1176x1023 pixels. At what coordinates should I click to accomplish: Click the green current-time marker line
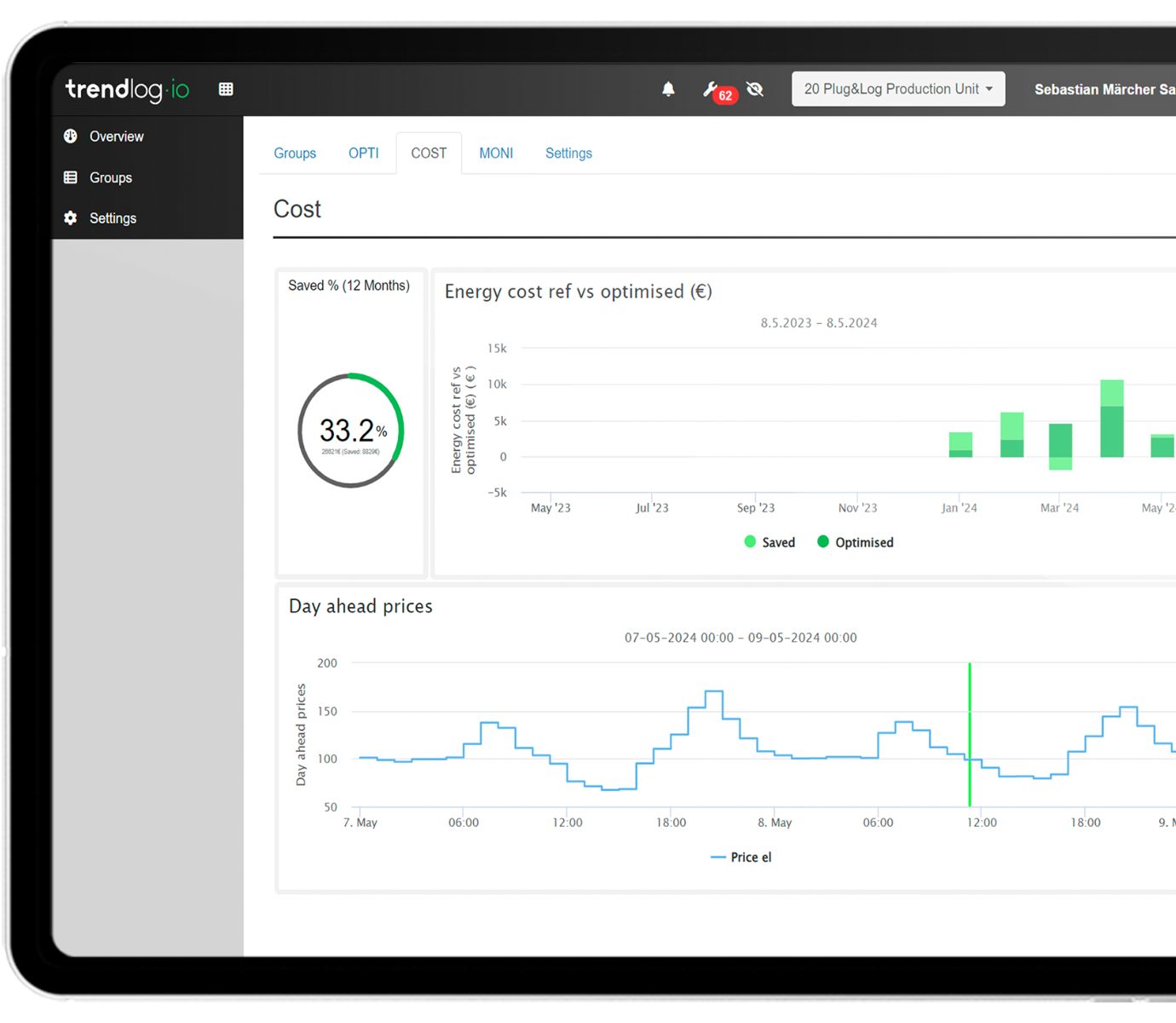970,735
